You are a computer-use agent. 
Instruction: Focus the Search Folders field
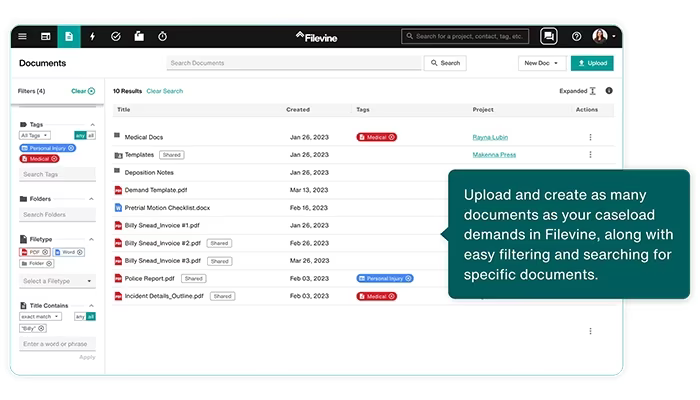pos(57,215)
